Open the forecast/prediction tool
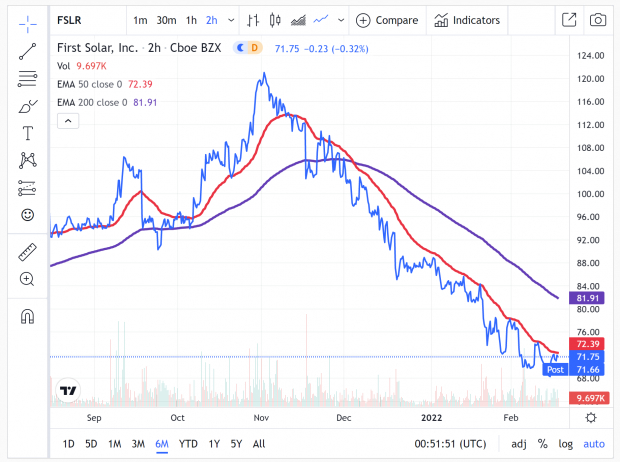 [28, 188]
